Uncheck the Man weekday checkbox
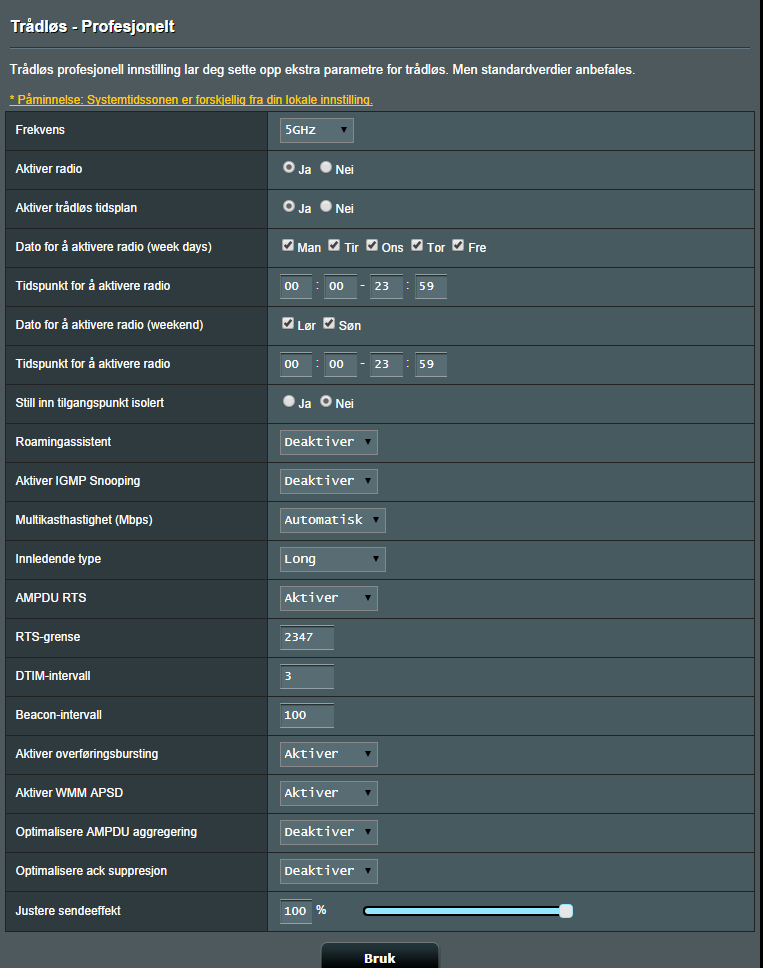The image size is (763, 968). (x=288, y=245)
